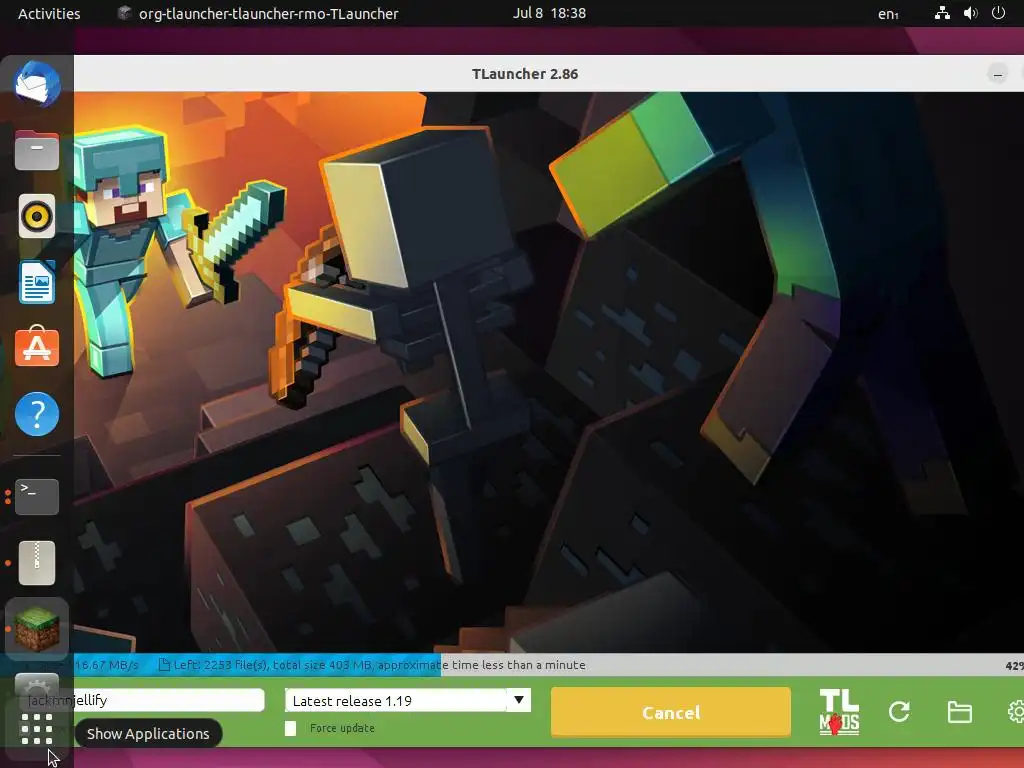Screen dimensions: 1024x768
Task: Switch to the Terminal dock icon
Action: coord(37,496)
